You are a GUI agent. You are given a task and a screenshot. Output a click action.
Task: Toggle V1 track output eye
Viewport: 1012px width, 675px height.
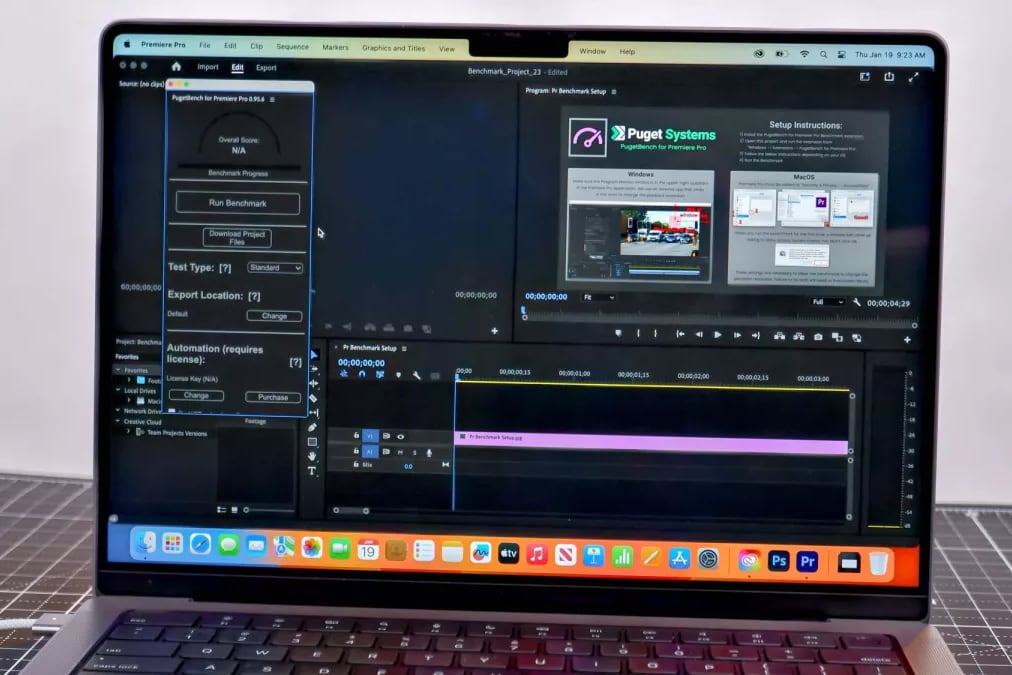400,437
